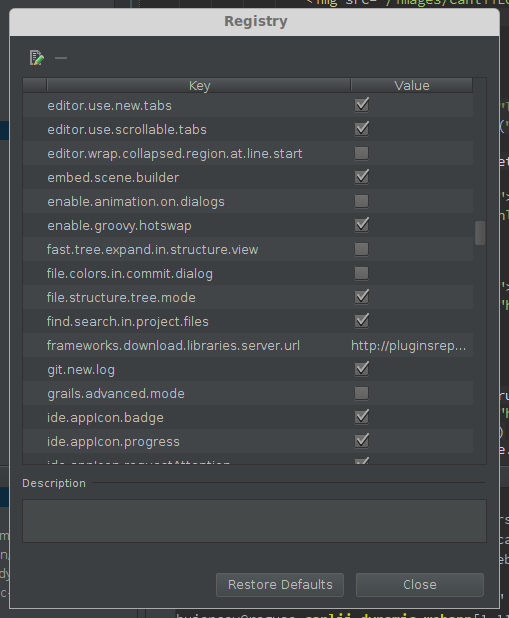This screenshot has height=618, width=509.
Task: Uncheck editor.use.new.tabs checkbox
Action: point(362,105)
